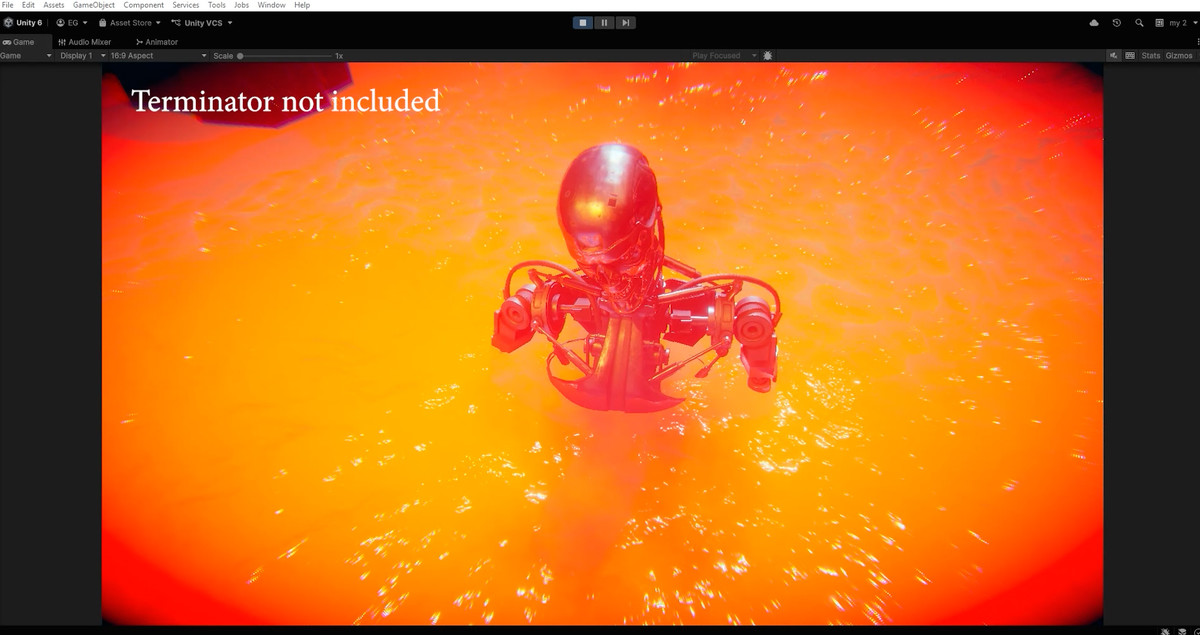
Task: Open Undo History with the clock icon
Action: pyautogui.click(x=1117, y=22)
